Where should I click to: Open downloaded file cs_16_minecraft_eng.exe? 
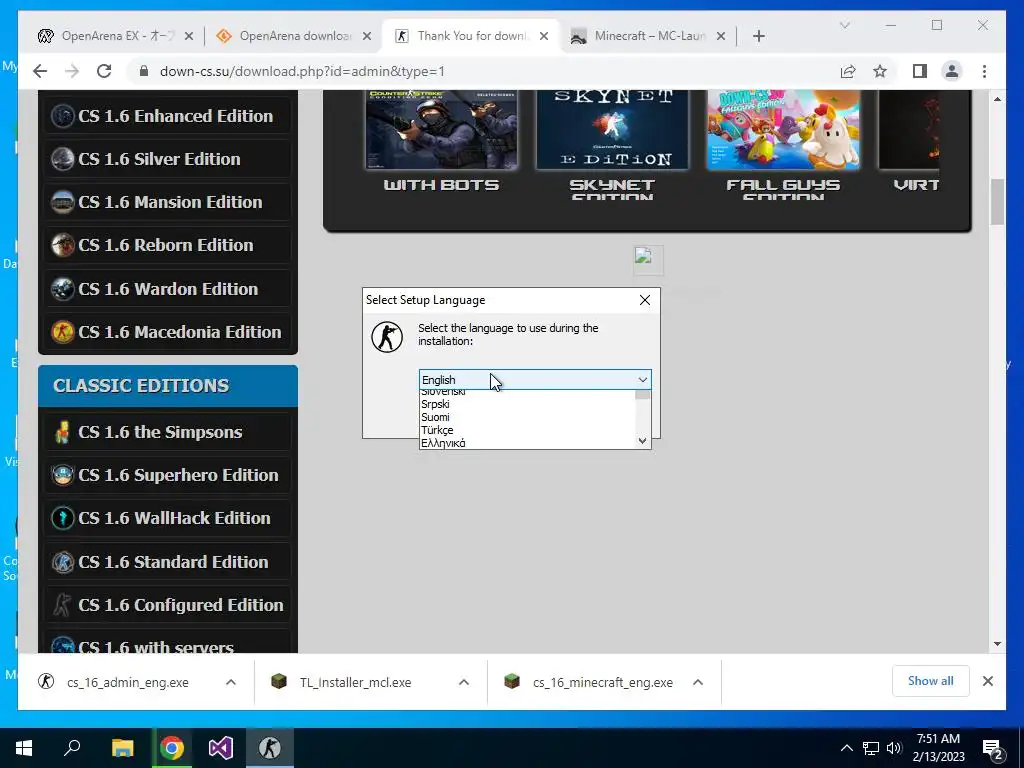coord(602,682)
